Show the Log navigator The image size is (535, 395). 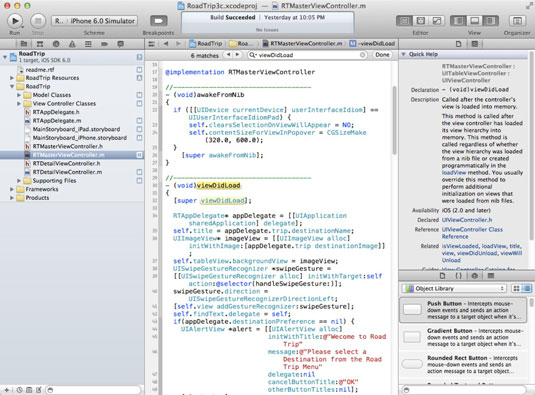coord(120,44)
